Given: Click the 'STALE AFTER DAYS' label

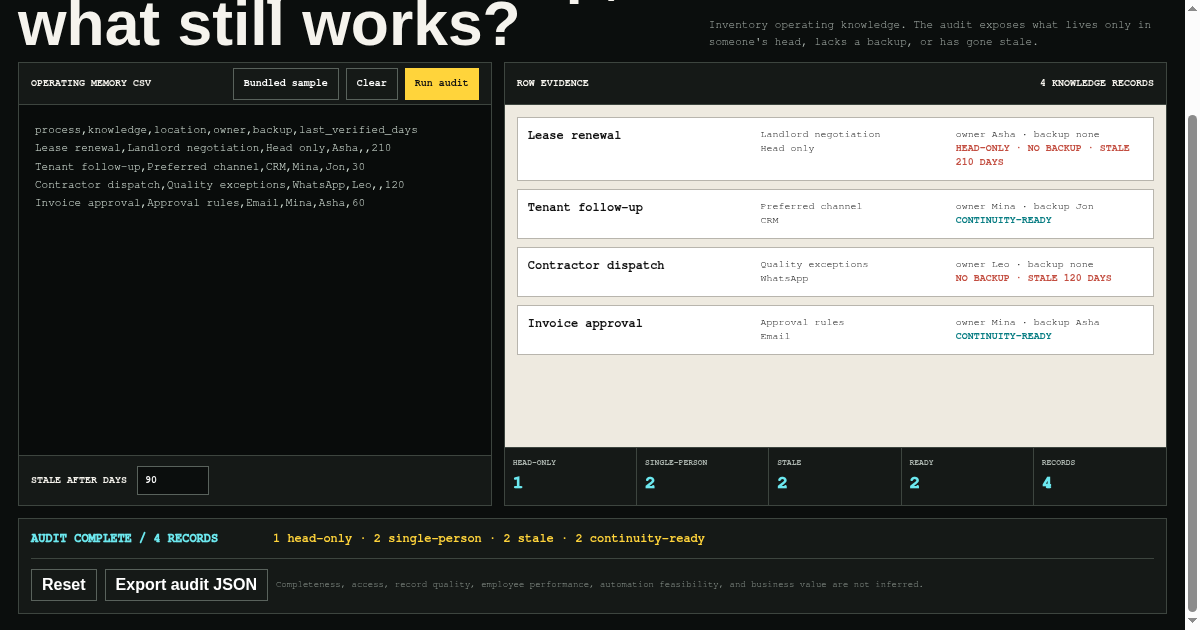Looking at the screenshot, I should [79, 480].
